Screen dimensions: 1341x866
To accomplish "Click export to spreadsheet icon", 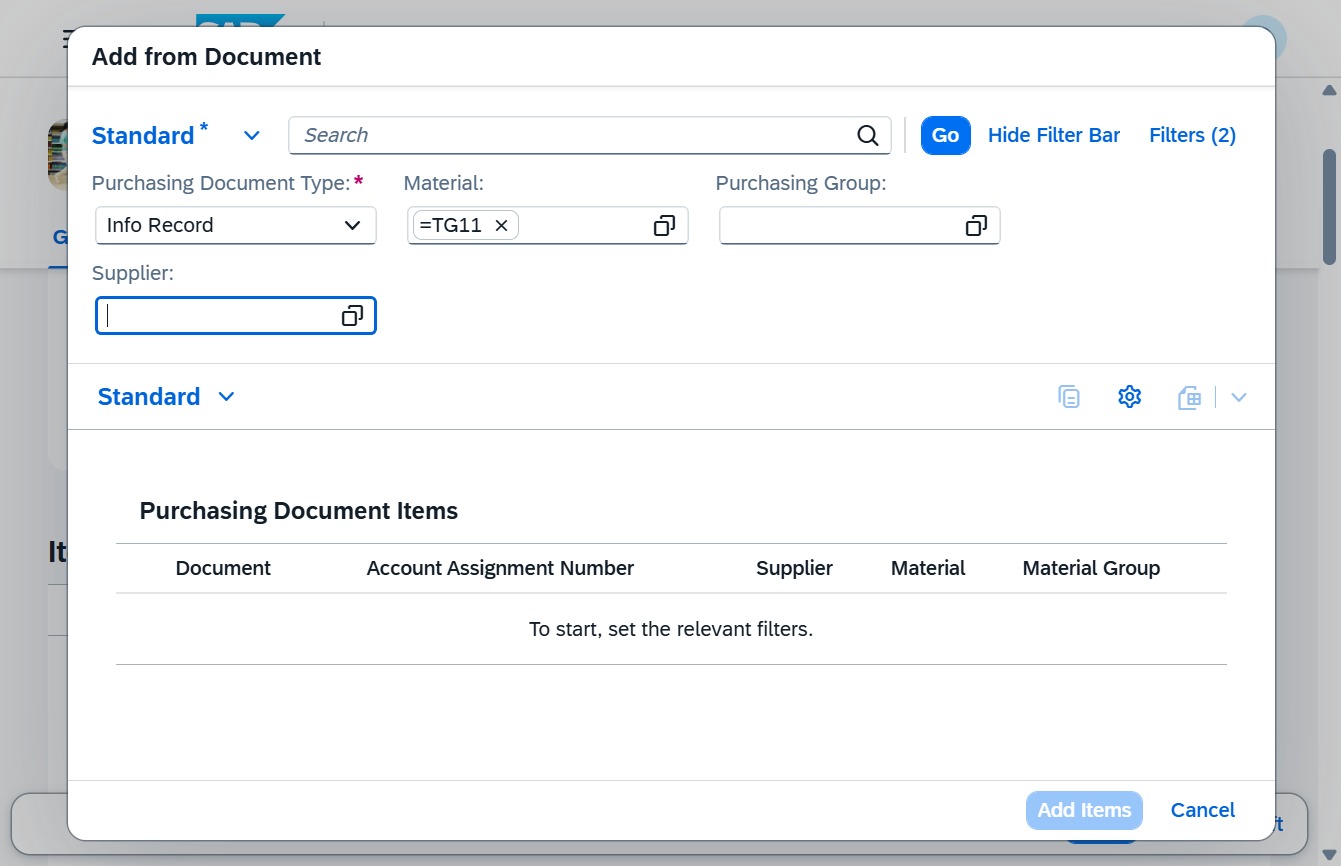I will click(1189, 397).
